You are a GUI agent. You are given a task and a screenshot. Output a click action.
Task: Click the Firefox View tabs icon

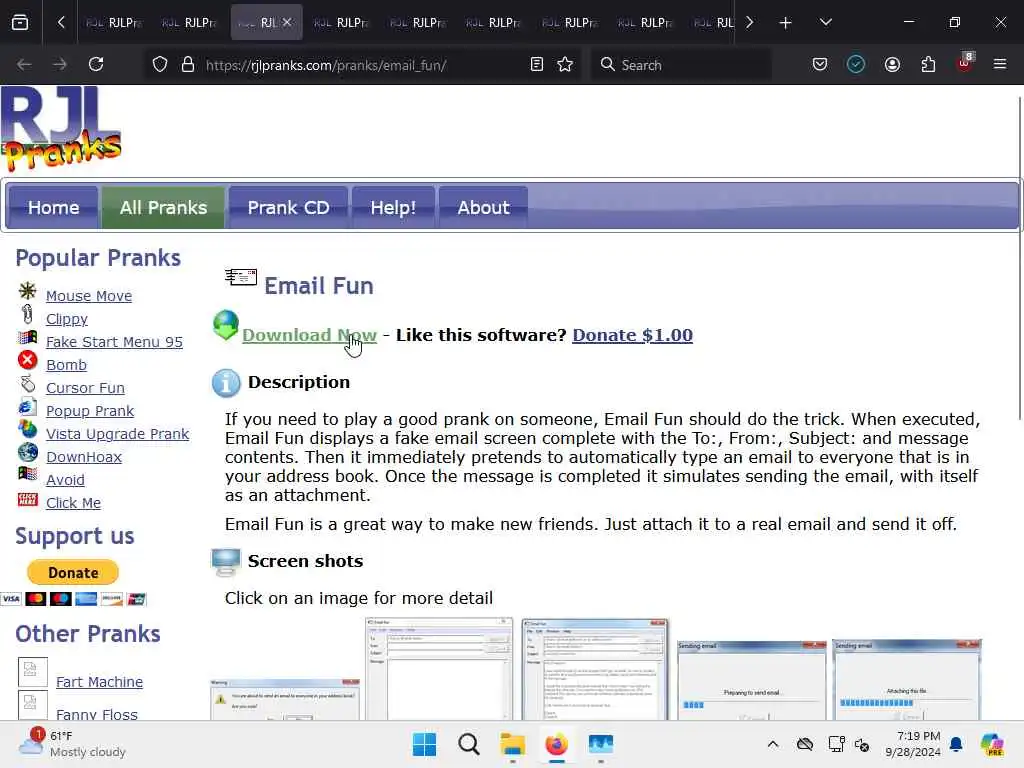point(20,22)
